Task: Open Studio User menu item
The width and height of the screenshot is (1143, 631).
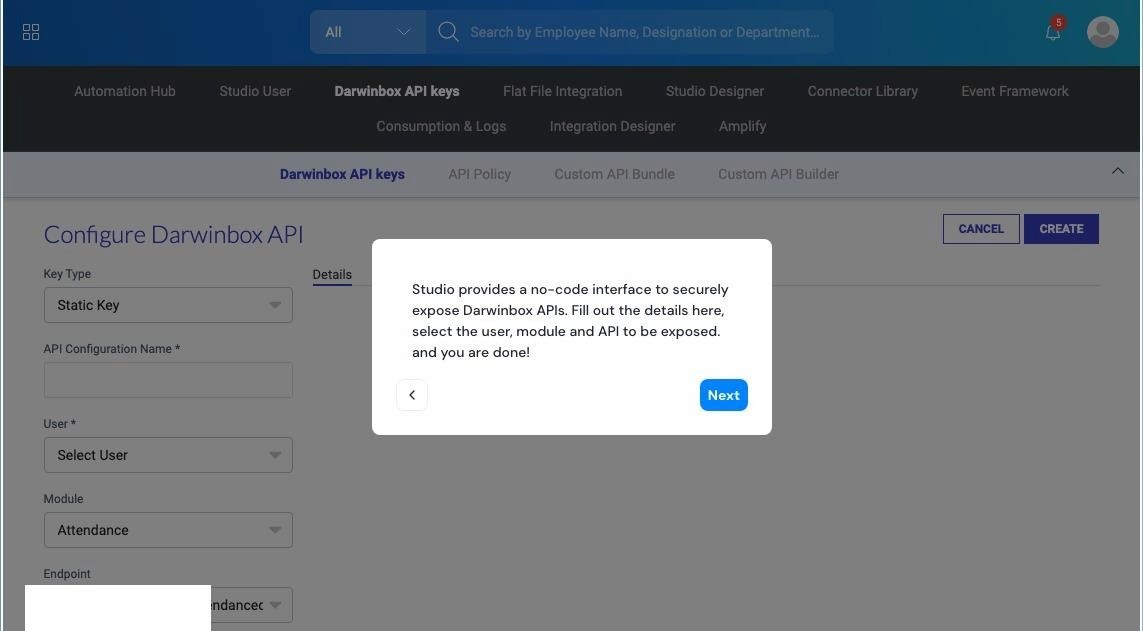Action: [x=255, y=91]
